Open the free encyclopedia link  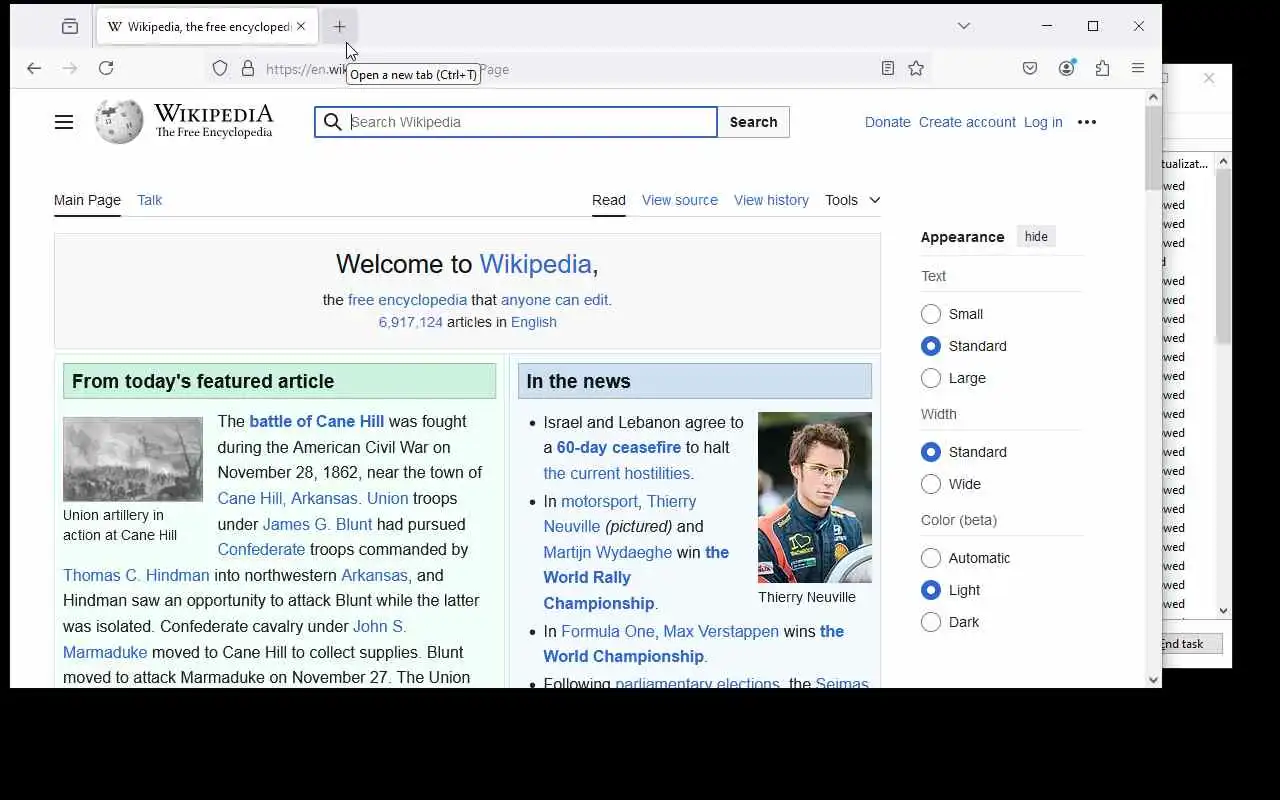(x=407, y=300)
